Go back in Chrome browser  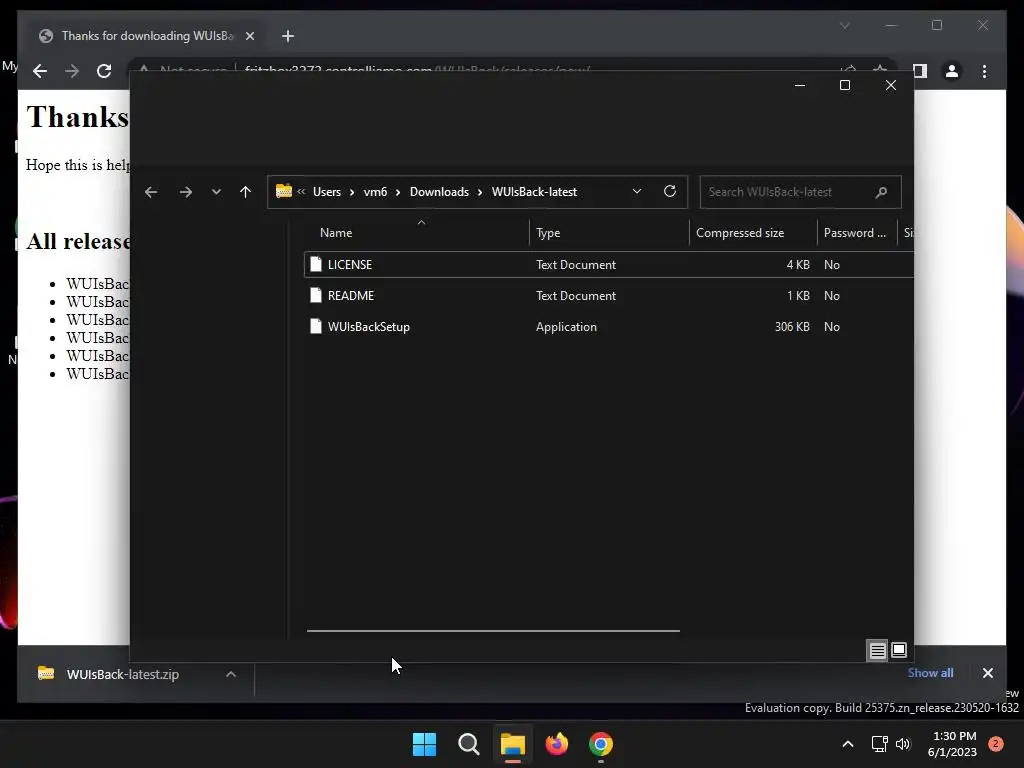click(x=40, y=71)
